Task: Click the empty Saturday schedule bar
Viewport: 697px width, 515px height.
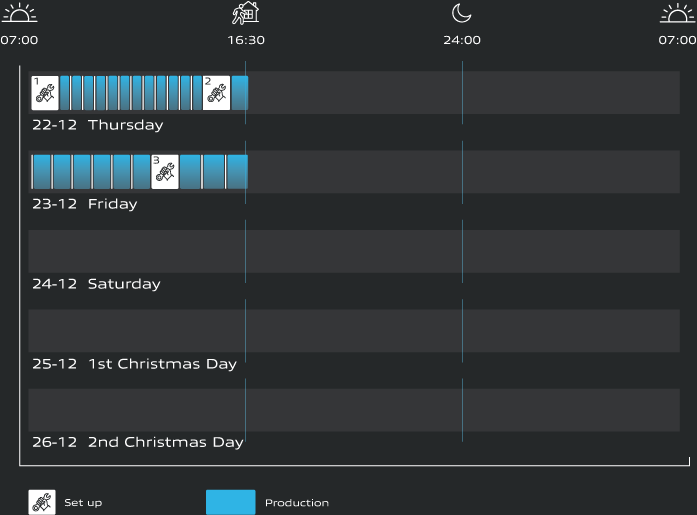Action: pyautogui.click(x=354, y=251)
